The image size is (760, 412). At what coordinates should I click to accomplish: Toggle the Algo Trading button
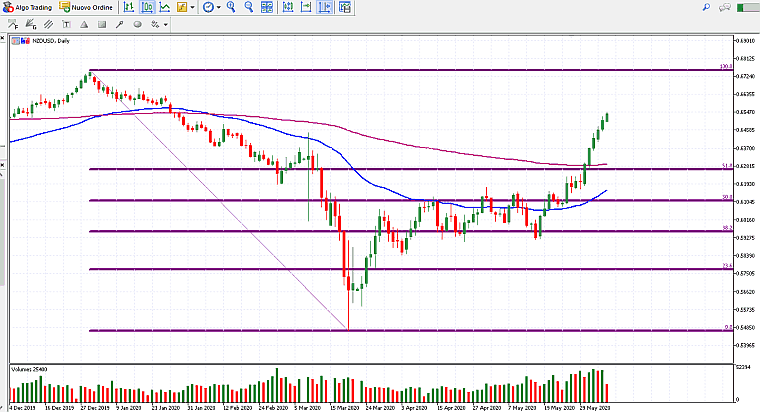pos(28,7)
